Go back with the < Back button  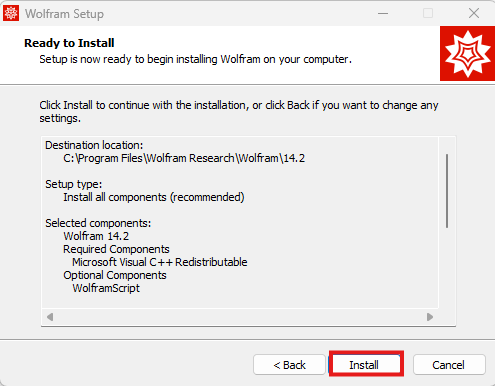click(289, 365)
